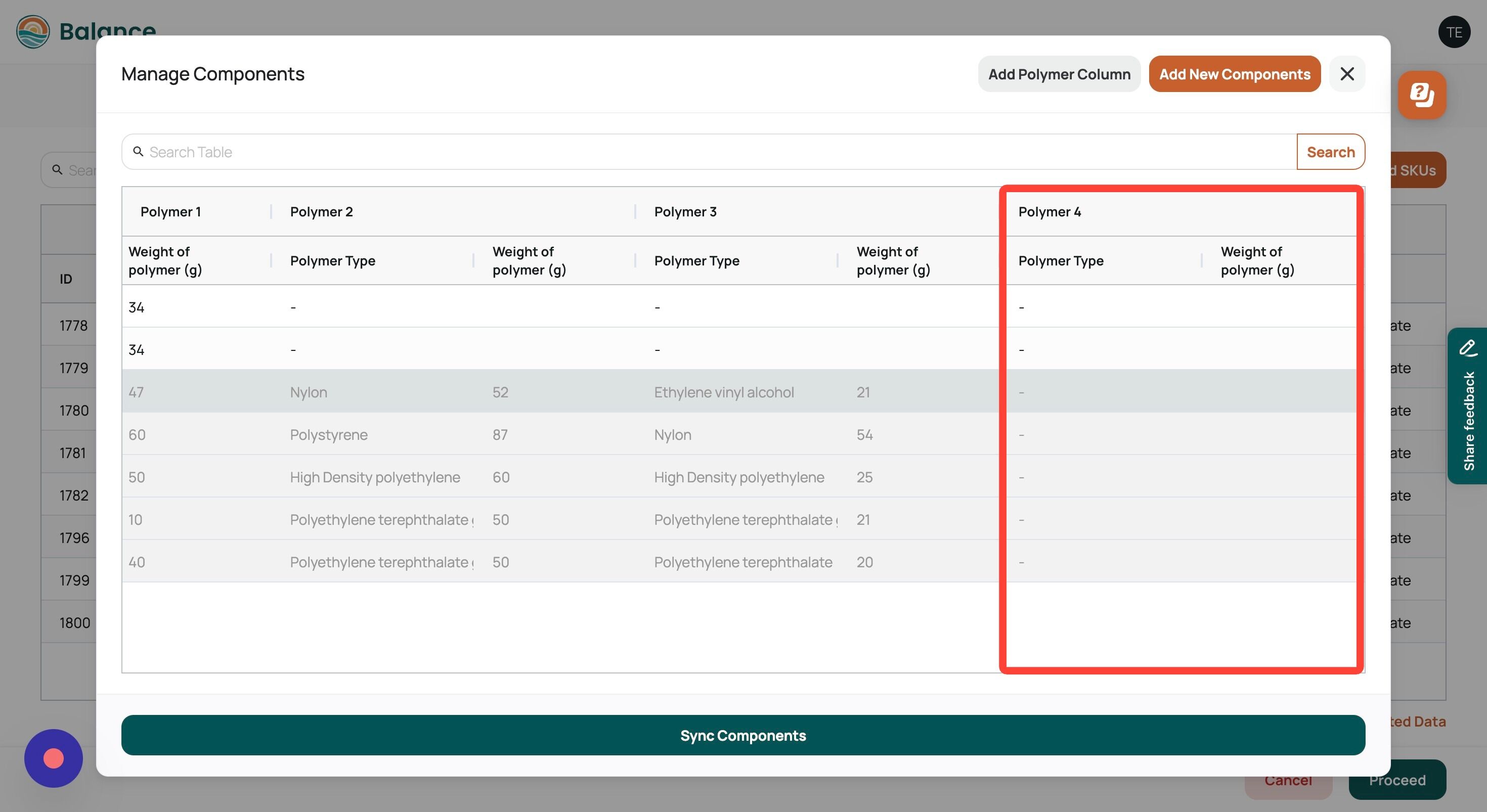
Task: Close the Manage Components dialog
Action: point(1347,74)
